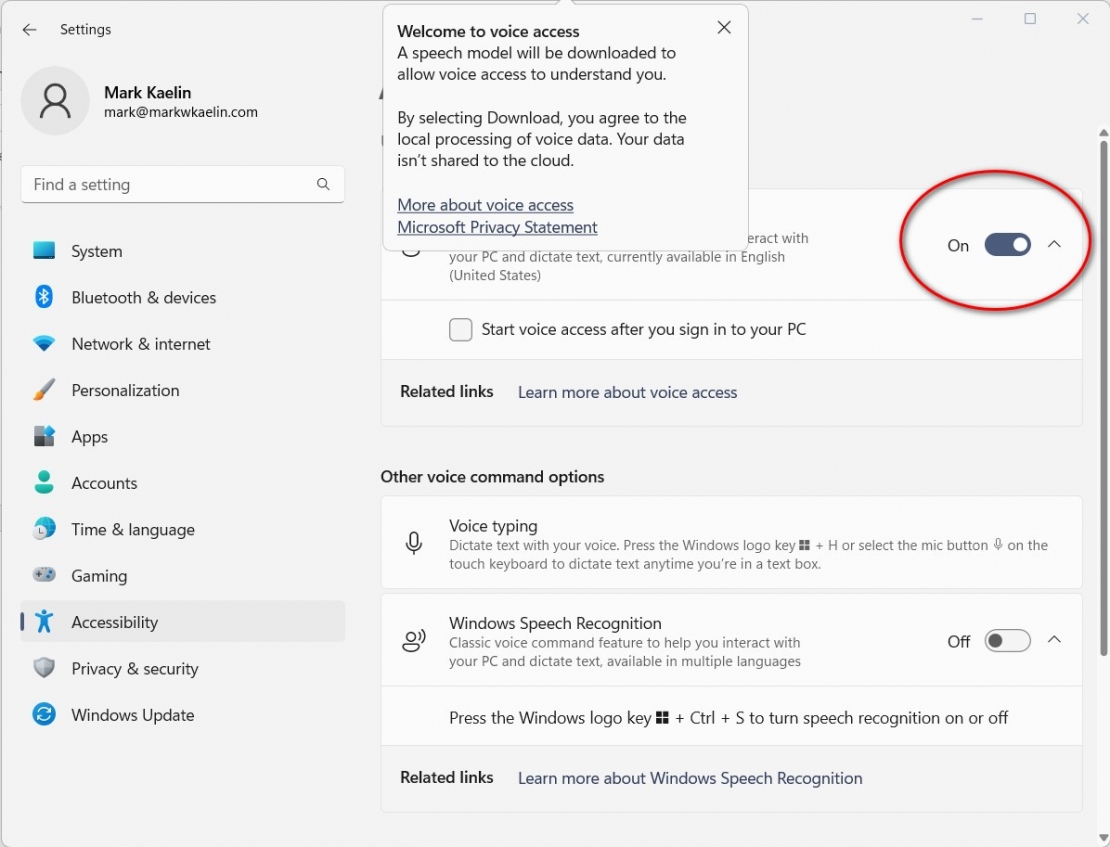This screenshot has height=847, width=1110.
Task: Open the Apps settings section
Action: tap(89, 437)
